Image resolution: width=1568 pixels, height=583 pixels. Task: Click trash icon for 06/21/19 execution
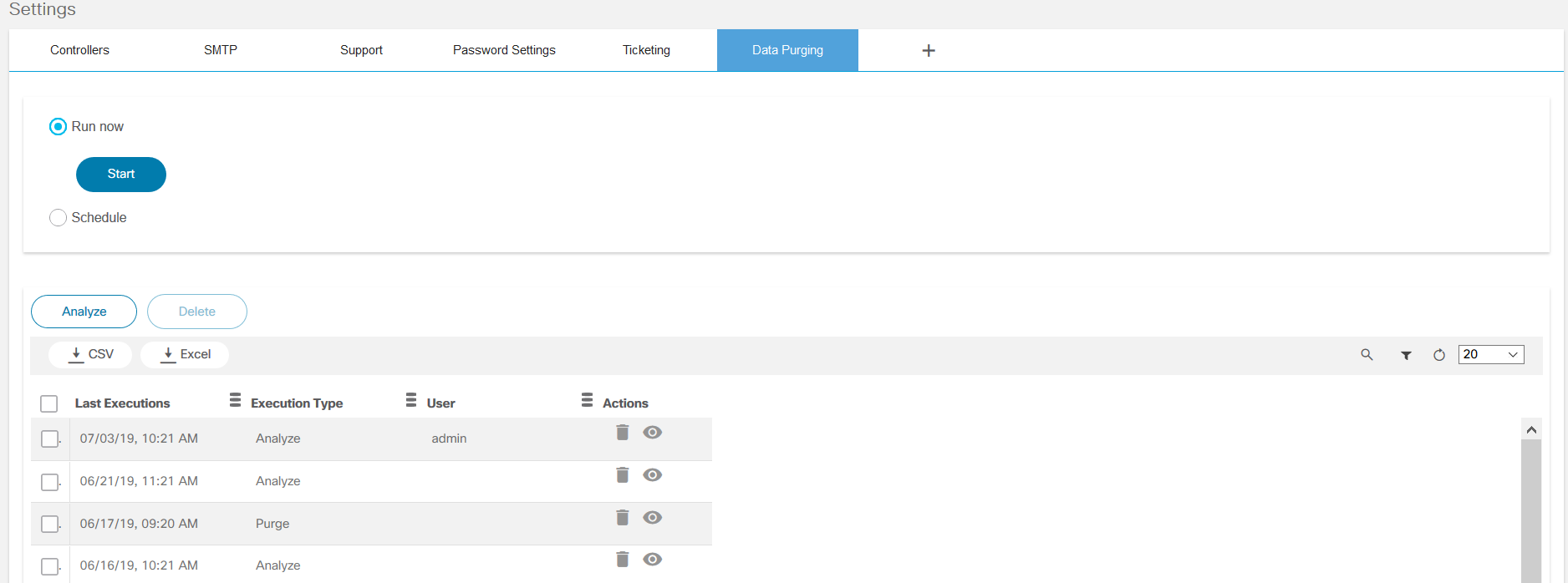pos(622,474)
